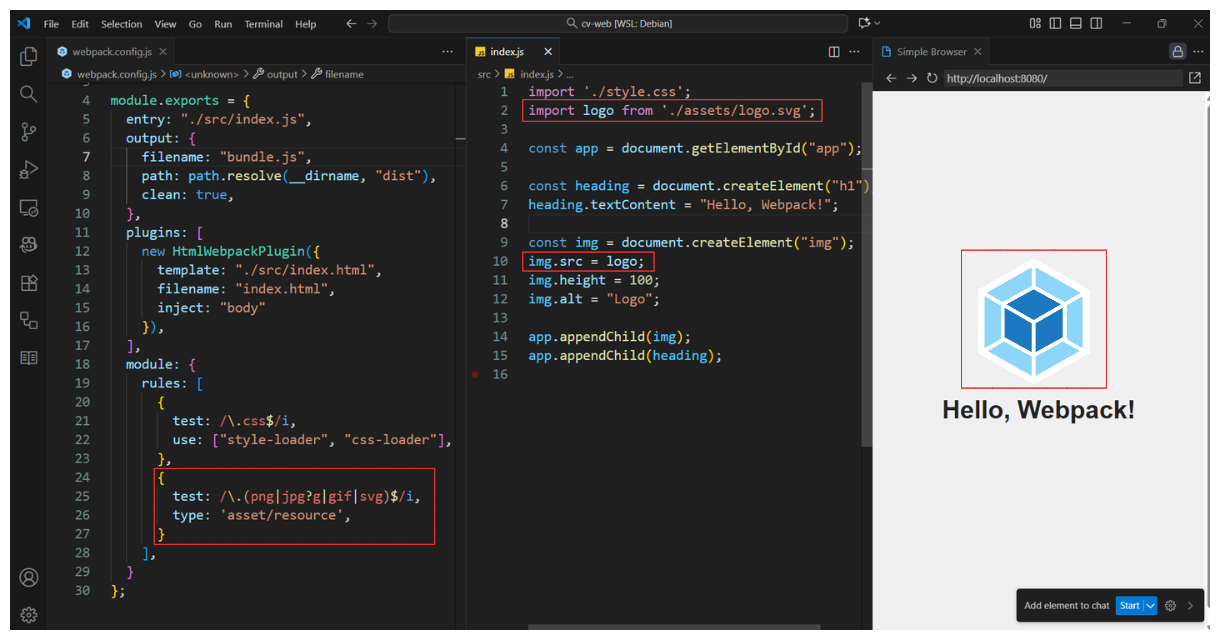Click the Start button to add element
The width and height of the screenshot is (1220, 640).
(x=1129, y=605)
